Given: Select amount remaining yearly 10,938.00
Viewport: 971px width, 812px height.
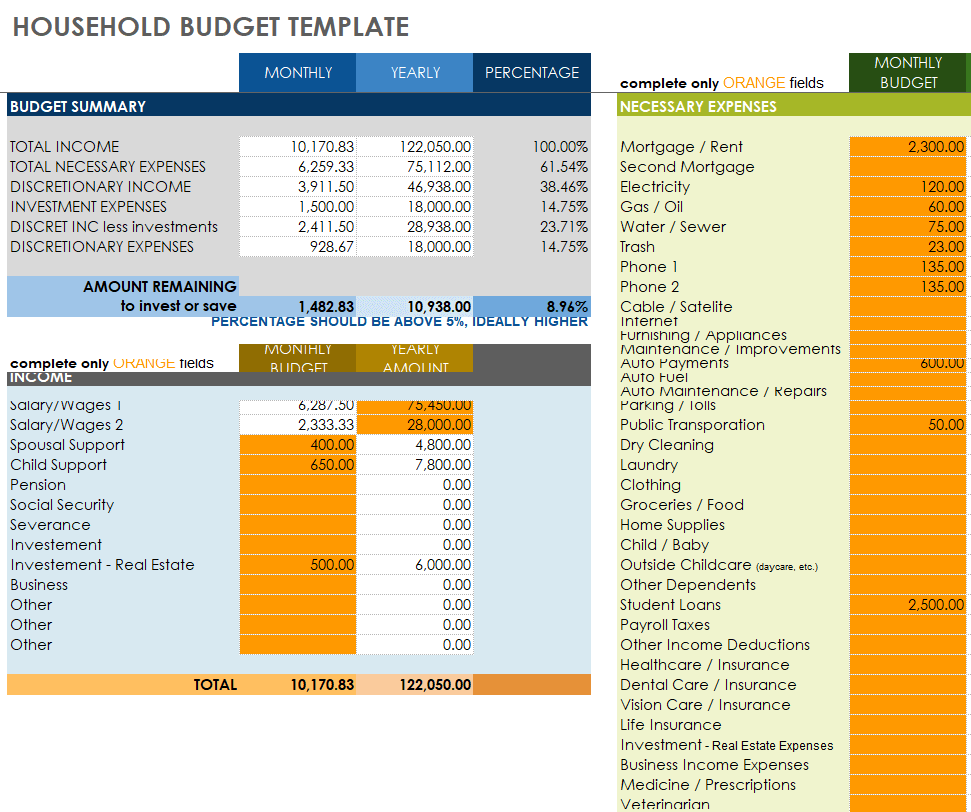Looking at the screenshot, I should [415, 307].
